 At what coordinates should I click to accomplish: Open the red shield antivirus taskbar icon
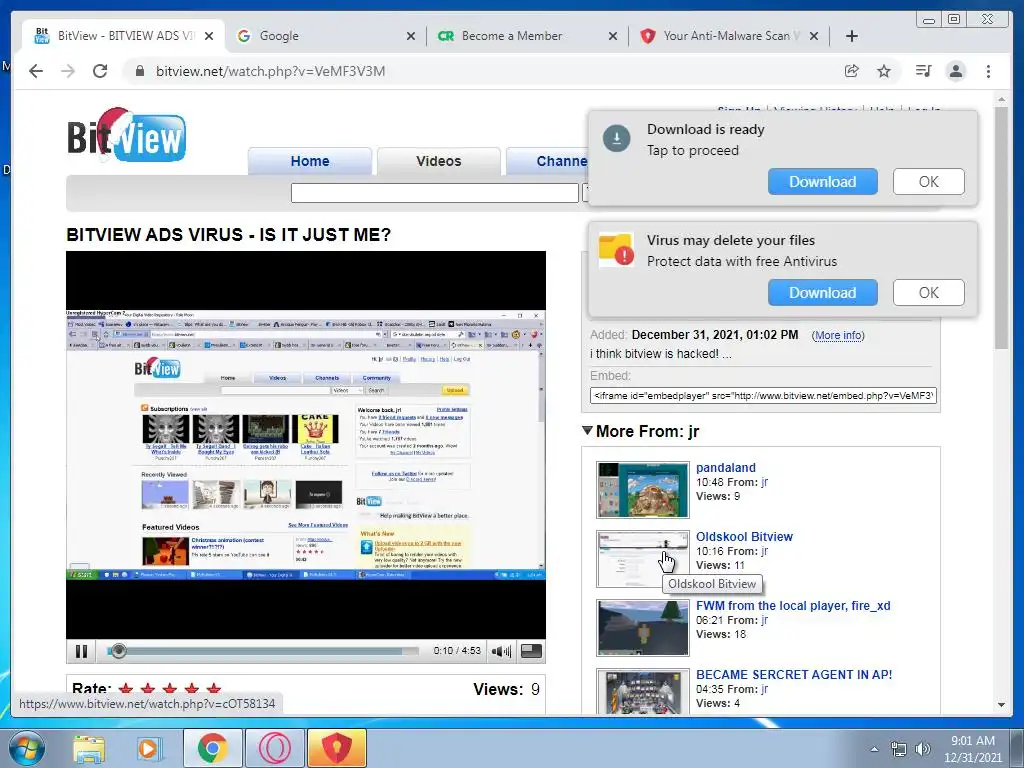click(336, 748)
